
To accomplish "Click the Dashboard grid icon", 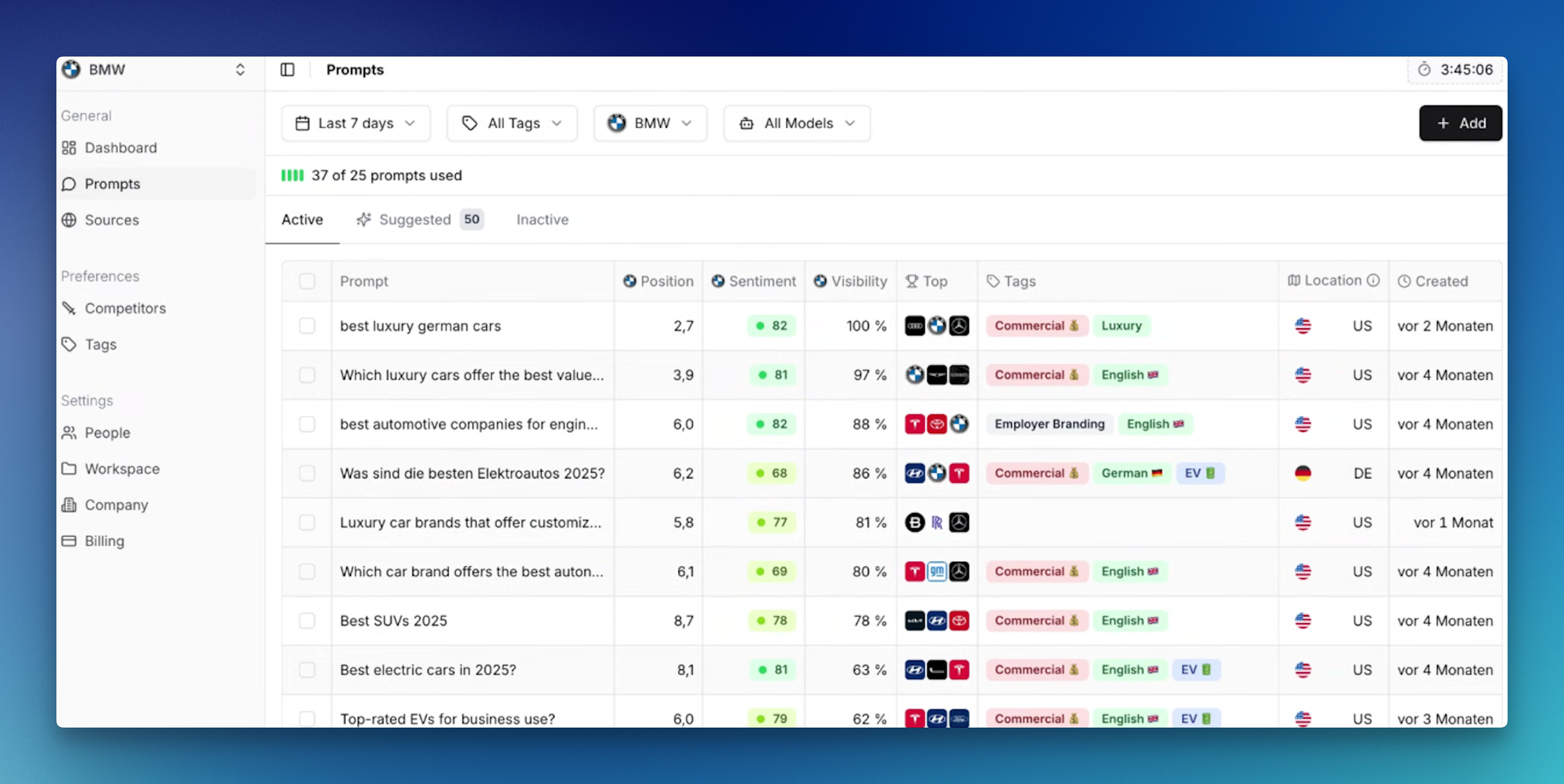I will tap(69, 148).
